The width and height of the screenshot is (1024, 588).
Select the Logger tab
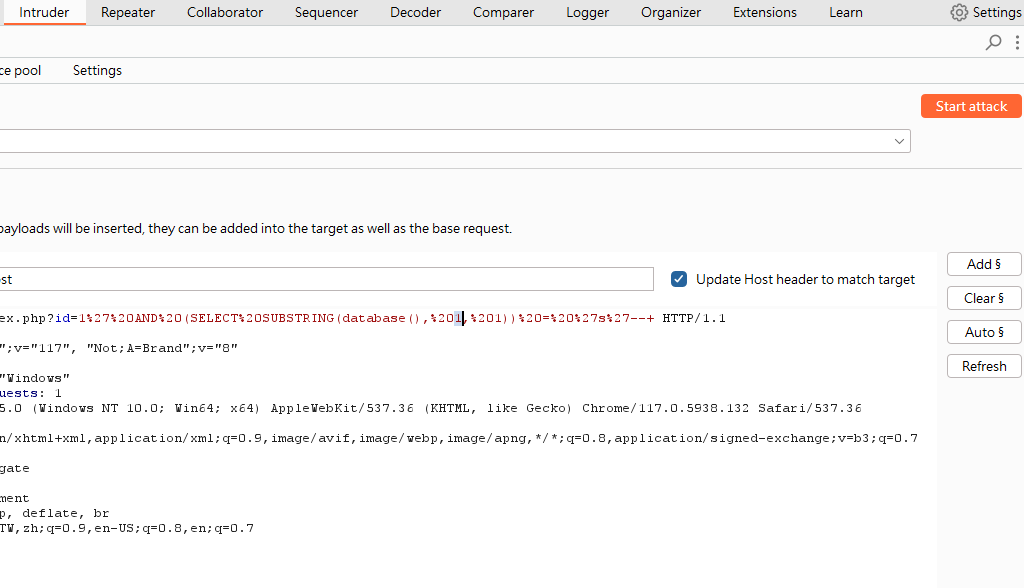[x=587, y=12]
